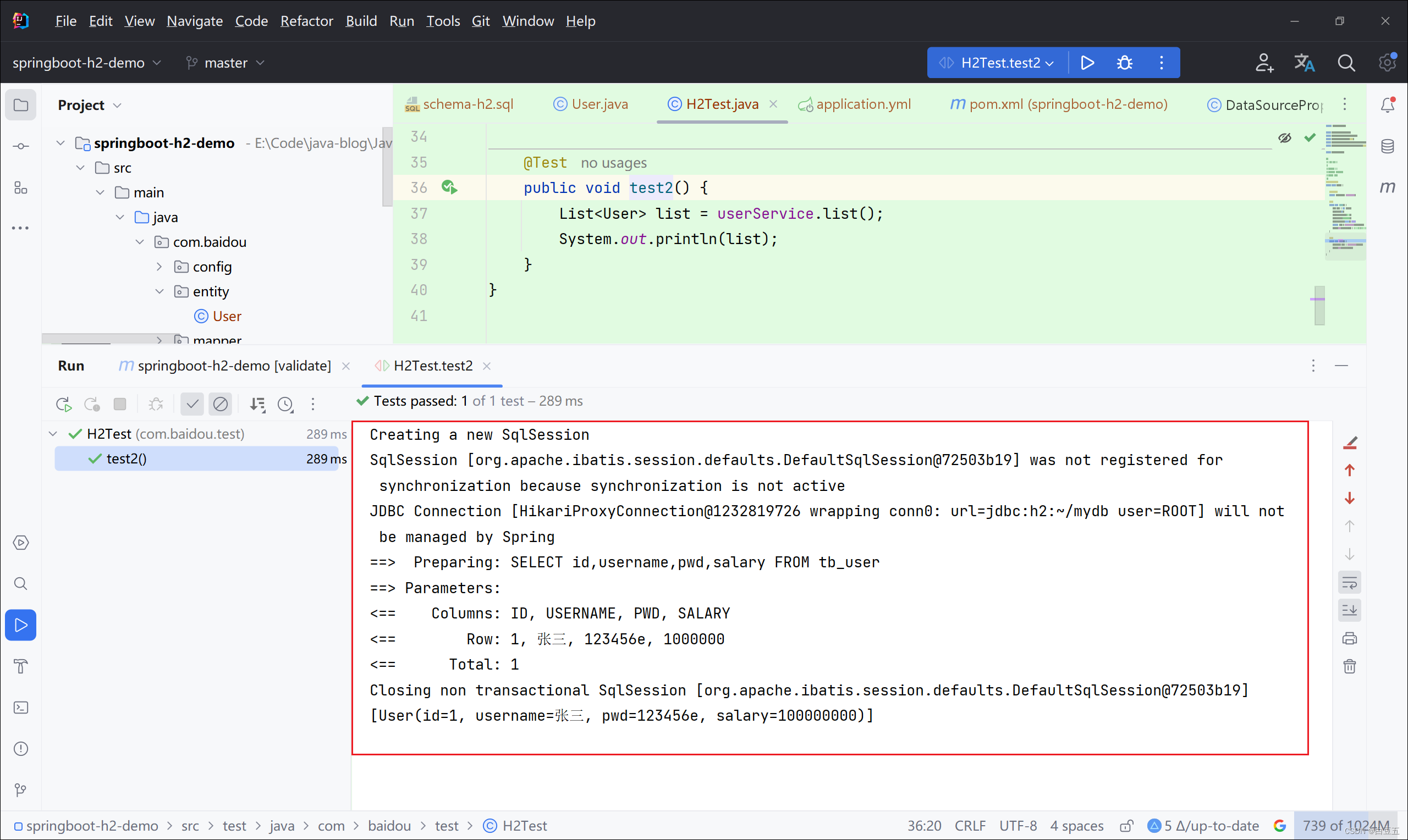Open the Services tool window
The image size is (1408, 840).
20,542
